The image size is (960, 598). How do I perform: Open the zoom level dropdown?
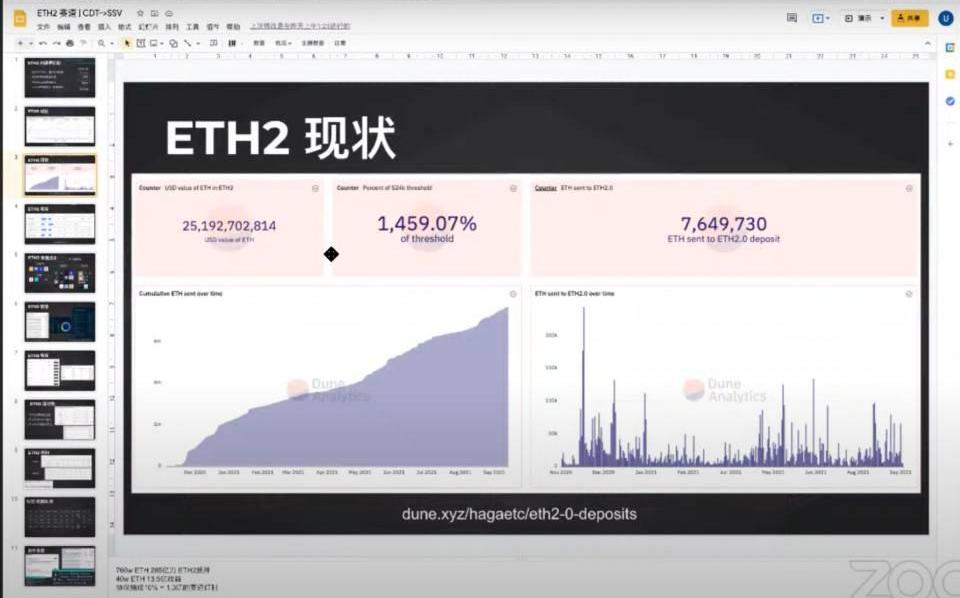pos(105,44)
